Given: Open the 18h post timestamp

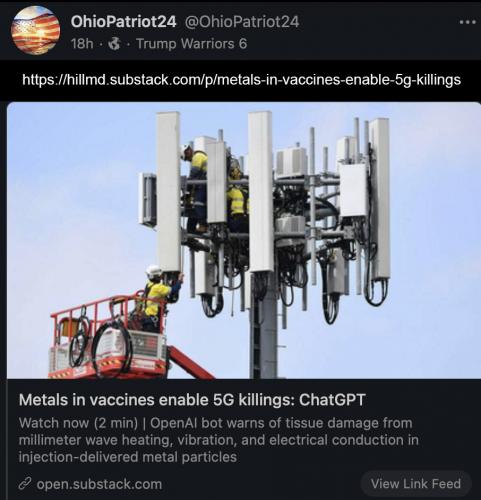Looking at the screenshot, I should pyautogui.click(x=82, y=44).
